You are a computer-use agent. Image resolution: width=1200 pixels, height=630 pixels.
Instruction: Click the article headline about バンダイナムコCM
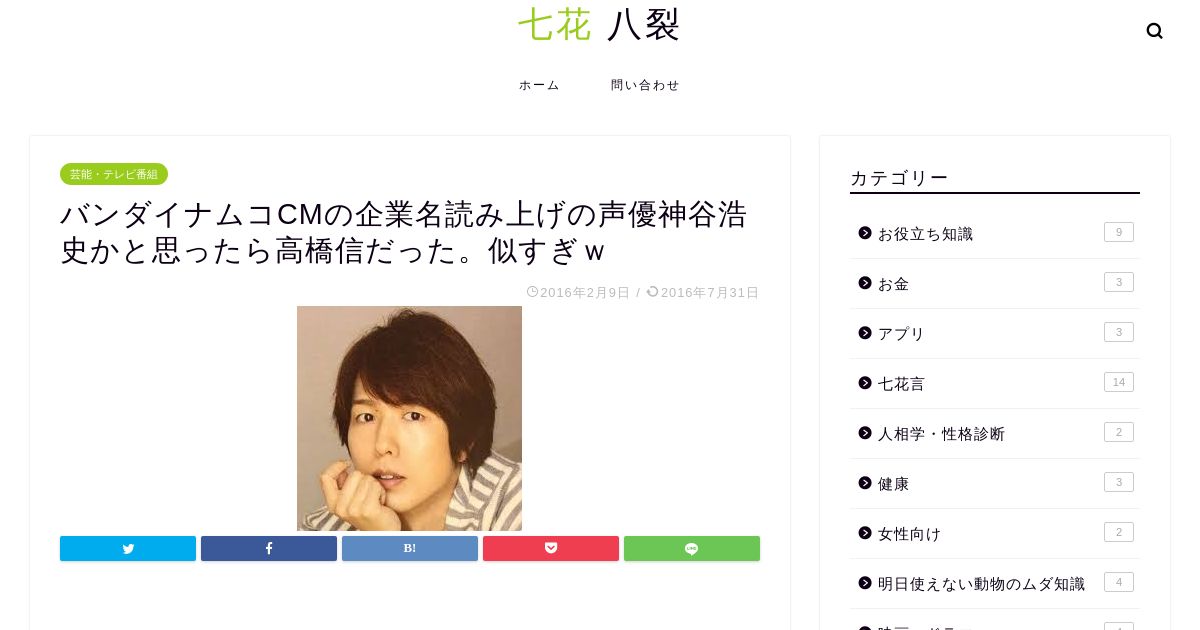pos(404,232)
